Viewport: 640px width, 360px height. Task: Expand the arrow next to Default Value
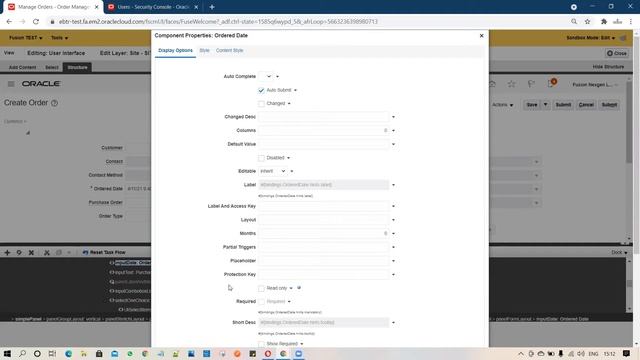point(393,144)
